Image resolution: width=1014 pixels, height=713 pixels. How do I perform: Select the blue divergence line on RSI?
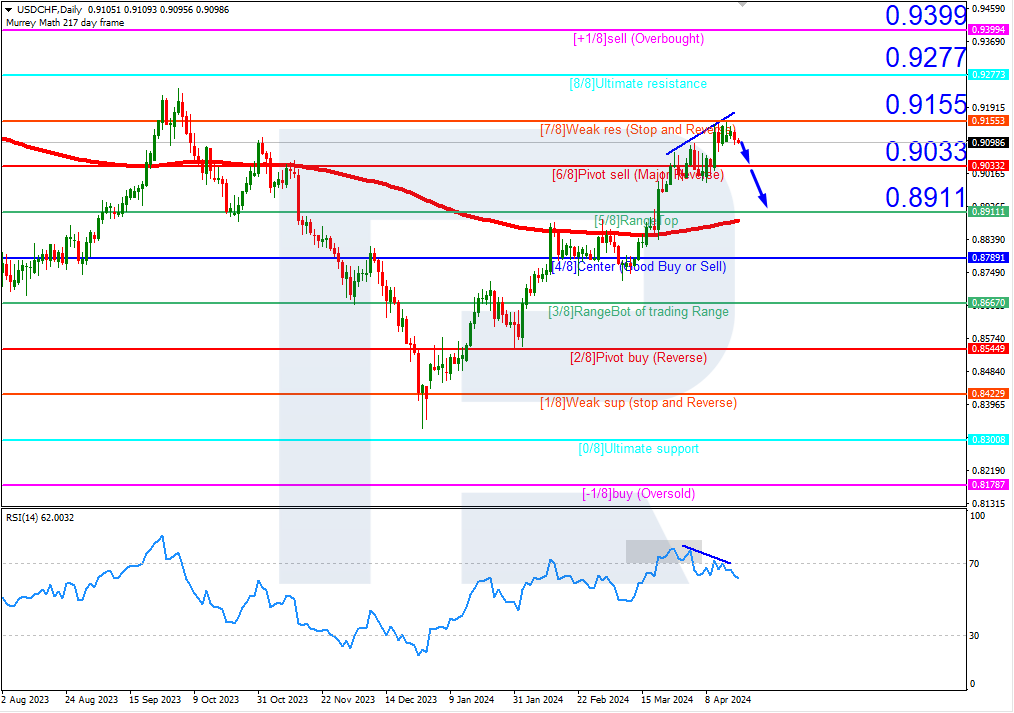[x=707, y=555]
